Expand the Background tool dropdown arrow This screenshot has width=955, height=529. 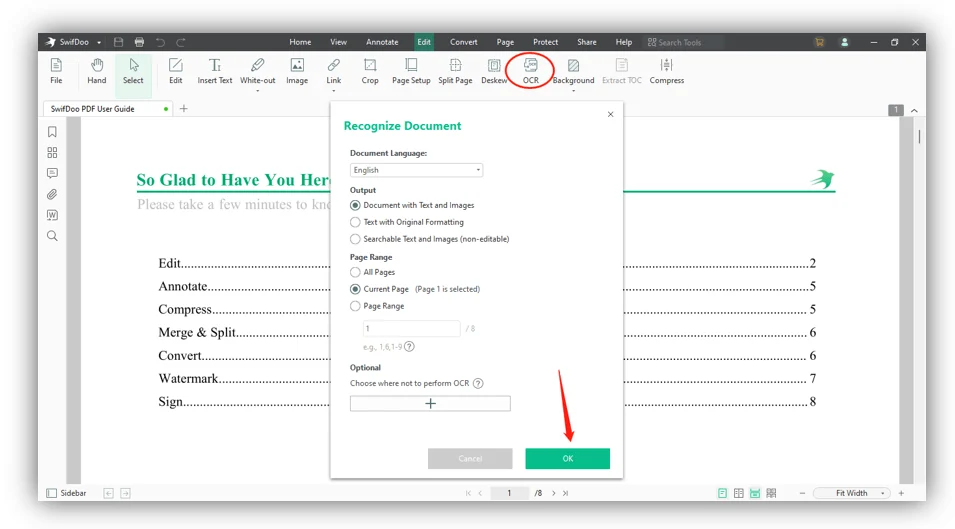(x=573, y=91)
